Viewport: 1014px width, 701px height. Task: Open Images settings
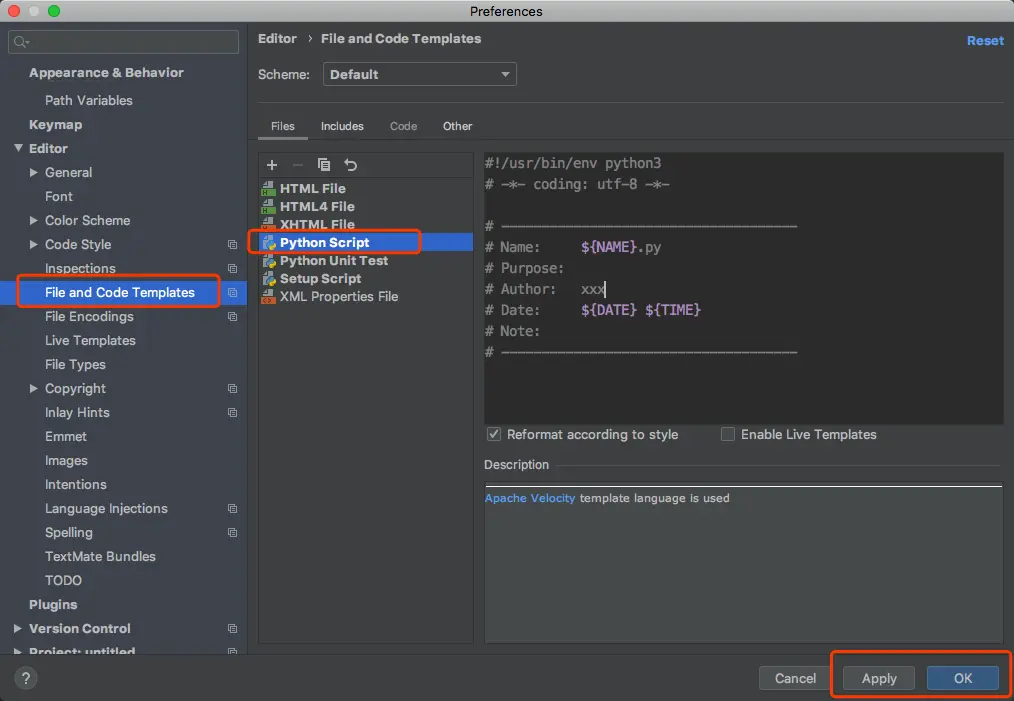[66, 460]
